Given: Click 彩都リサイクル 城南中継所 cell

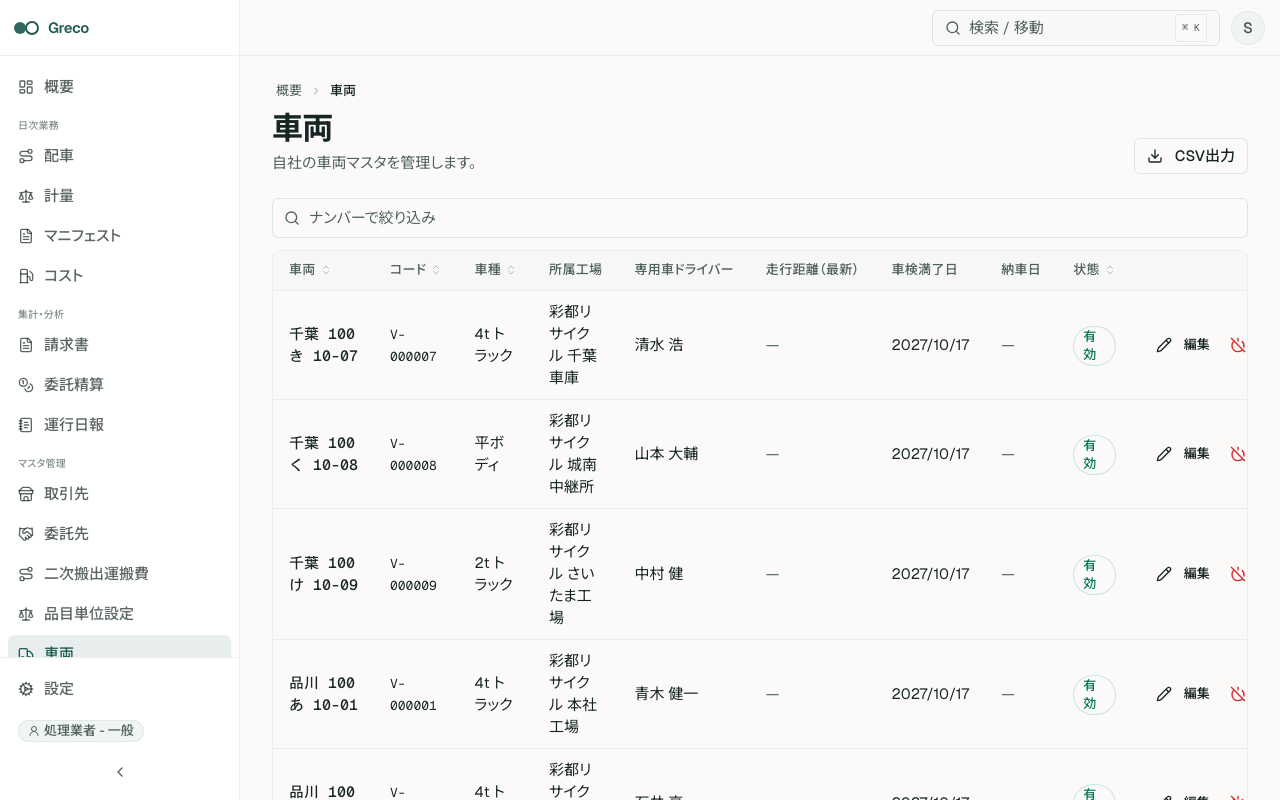Looking at the screenshot, I should pos(573,454).
